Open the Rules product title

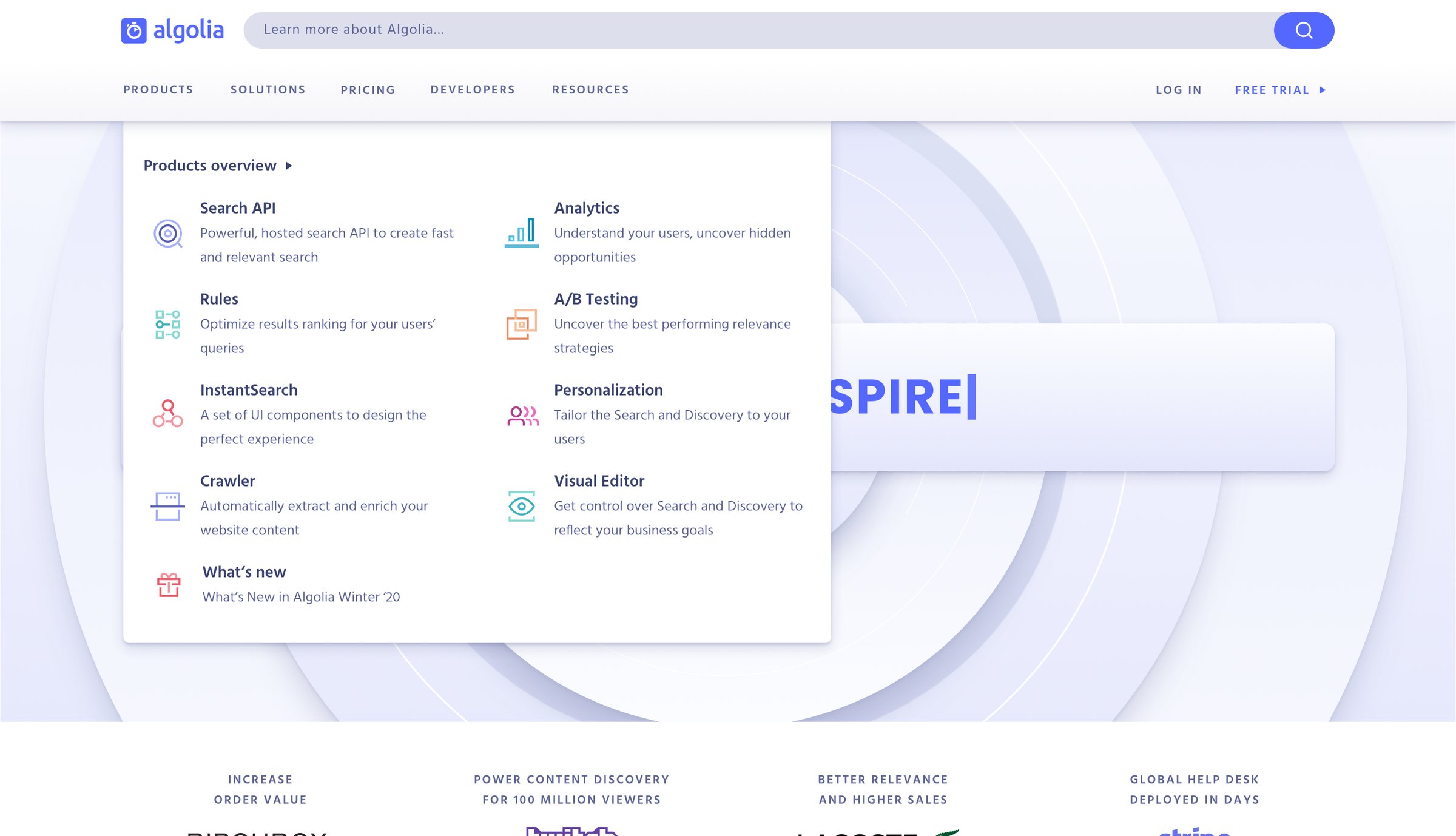(x=219, y=299)
